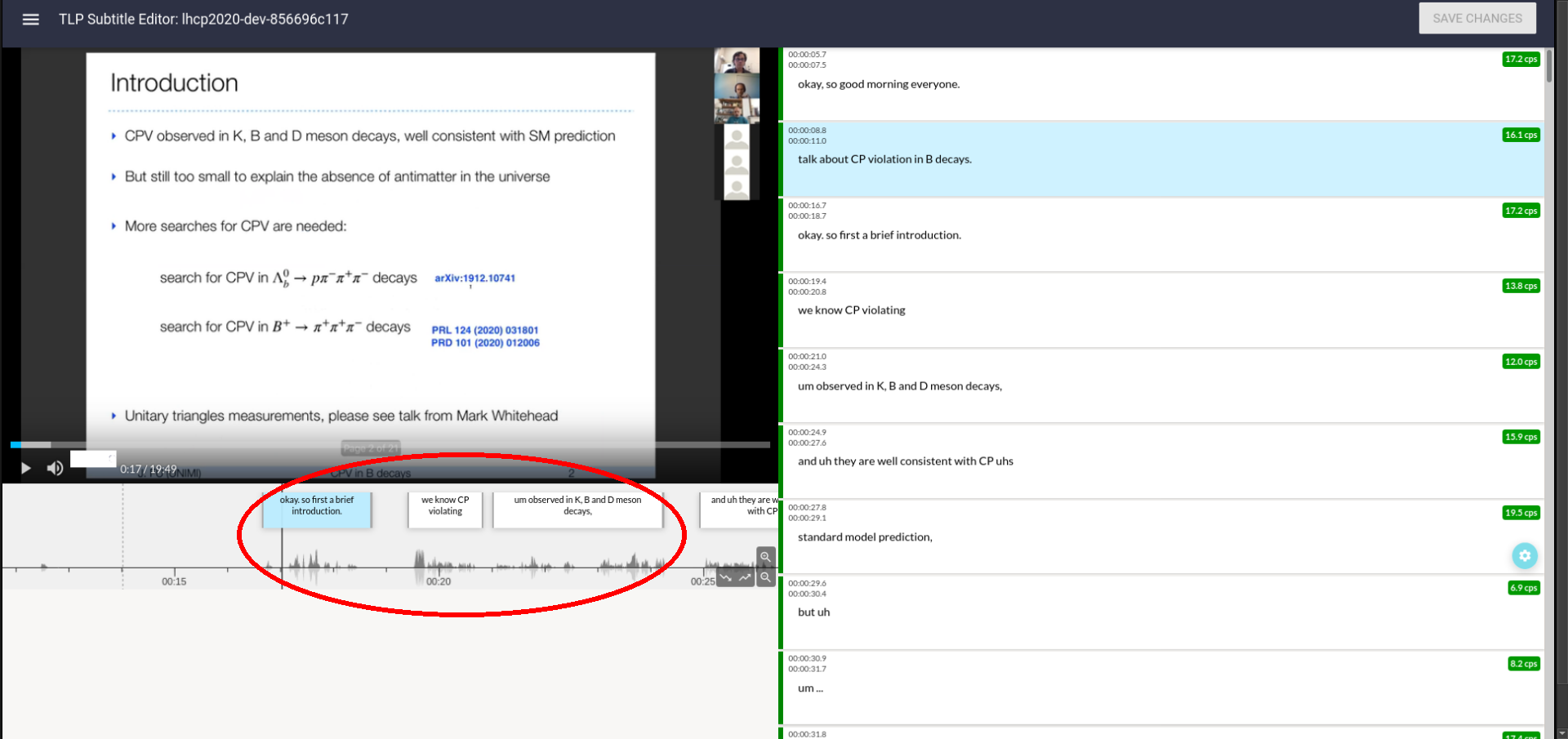
Task: Zoom out of the waveform timeline
Action: [x=765, y=577]
